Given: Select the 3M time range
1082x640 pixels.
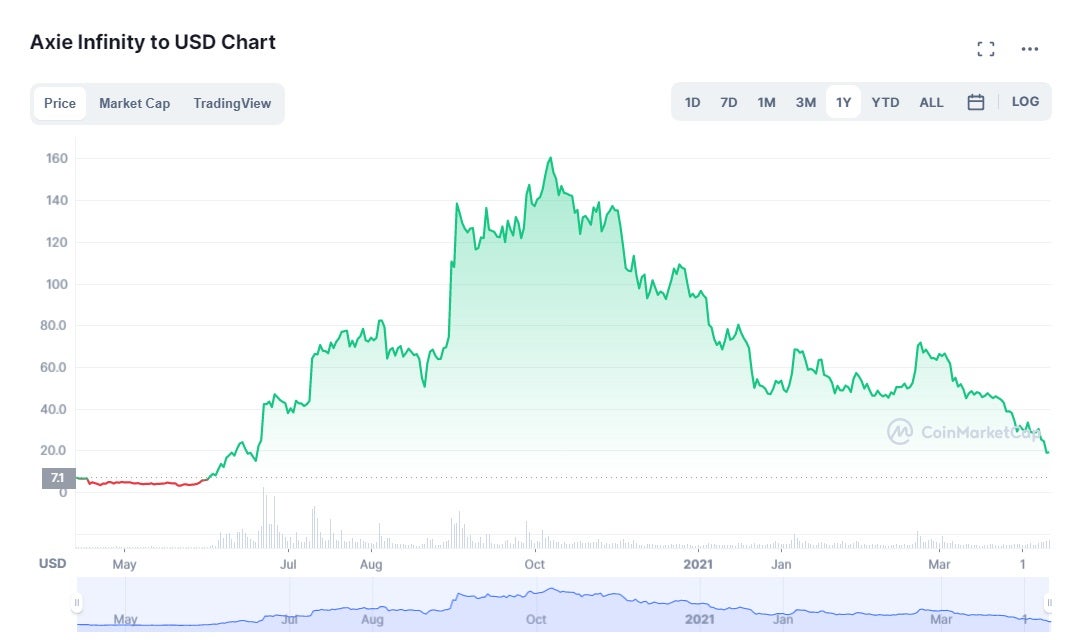Looking at the screenshot, I should pyautogui.click(x=805, y=101).
